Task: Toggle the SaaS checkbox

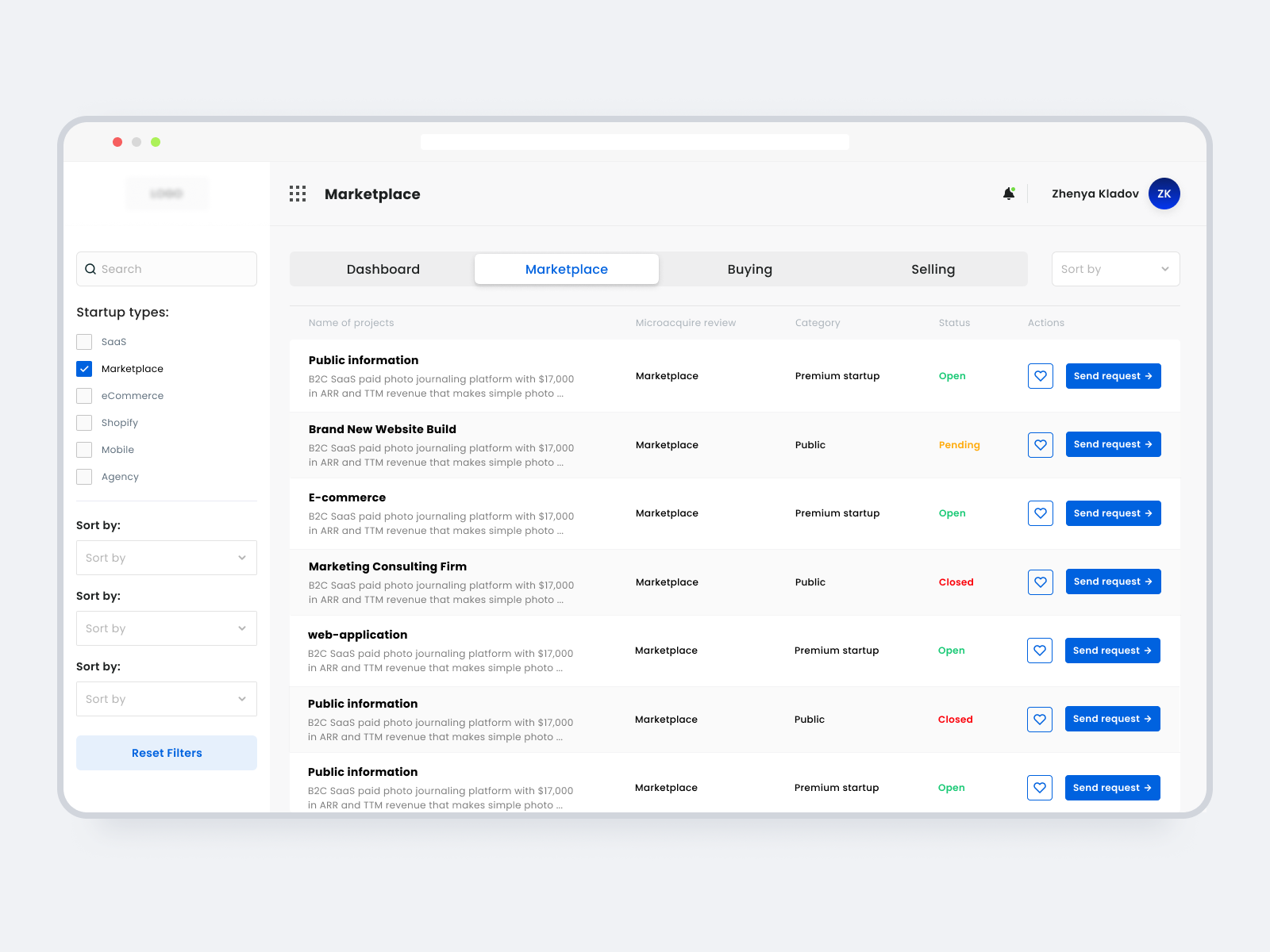Action: (84, 342)
